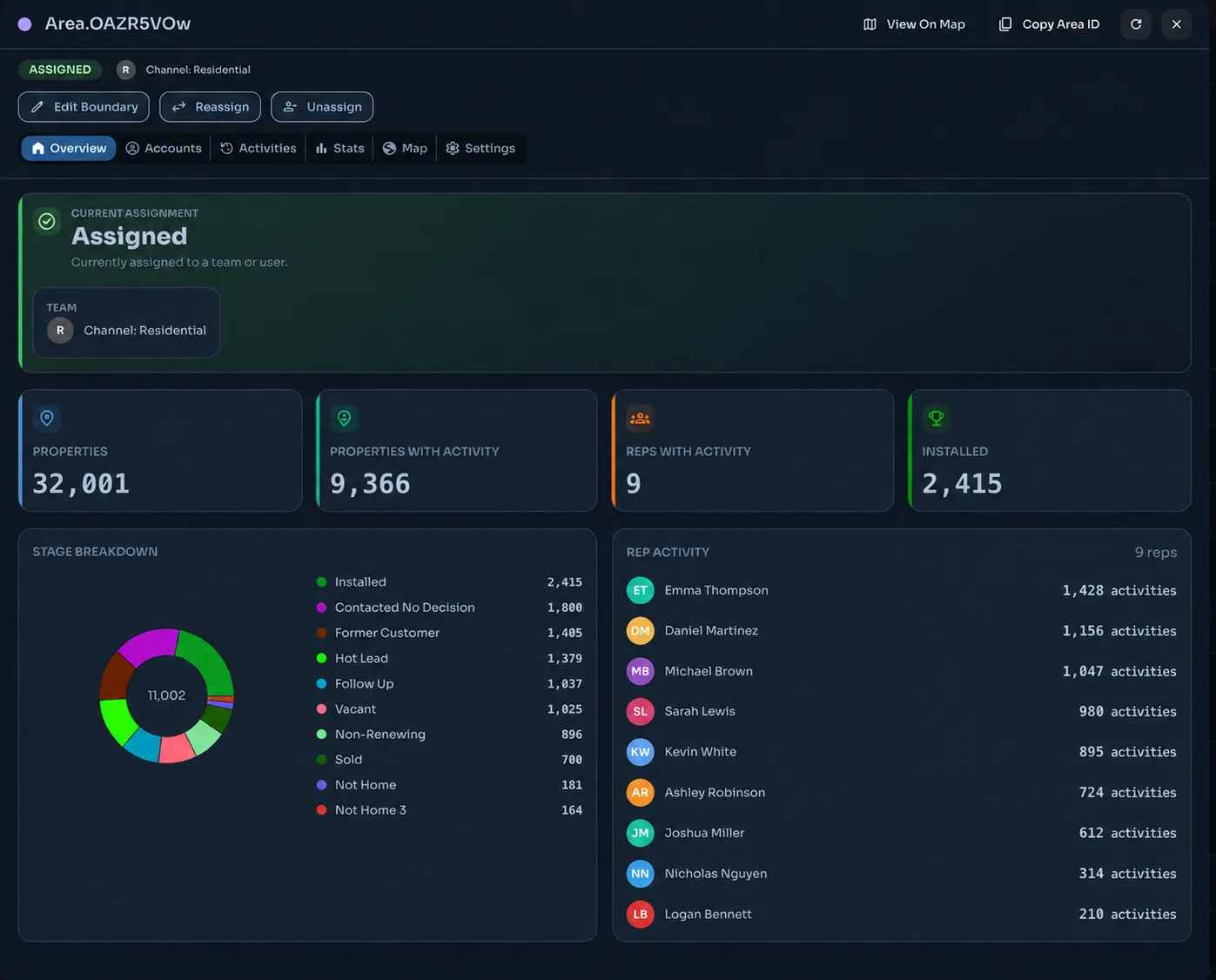Click the Contacted No Decision color dot
This screenshot has height=980, width=1216.
point(321,607)
